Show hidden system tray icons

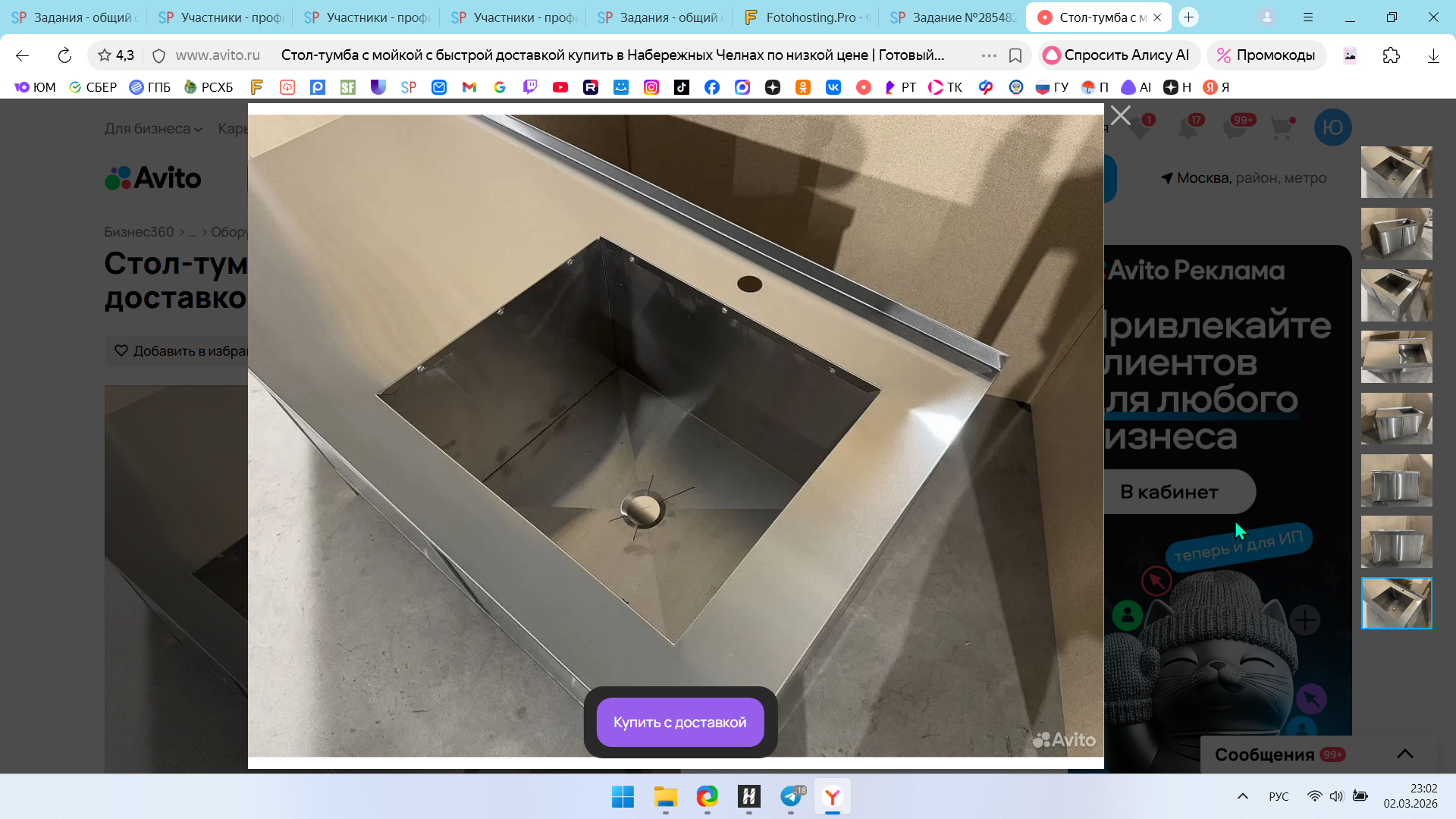(x=1242, y=796)
